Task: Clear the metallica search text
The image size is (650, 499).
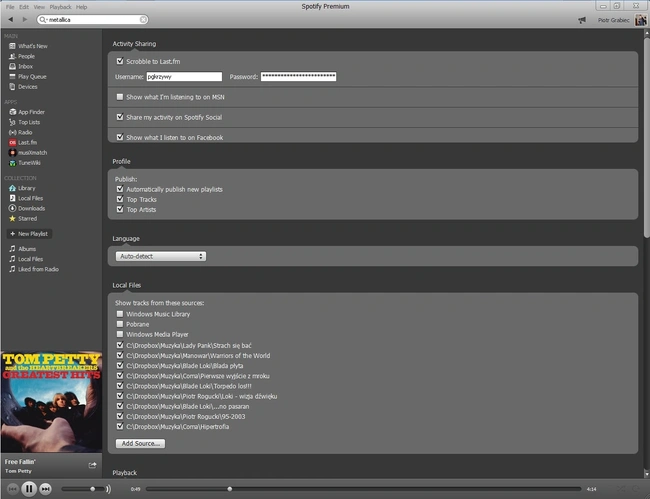Action: tap(143, 19)
